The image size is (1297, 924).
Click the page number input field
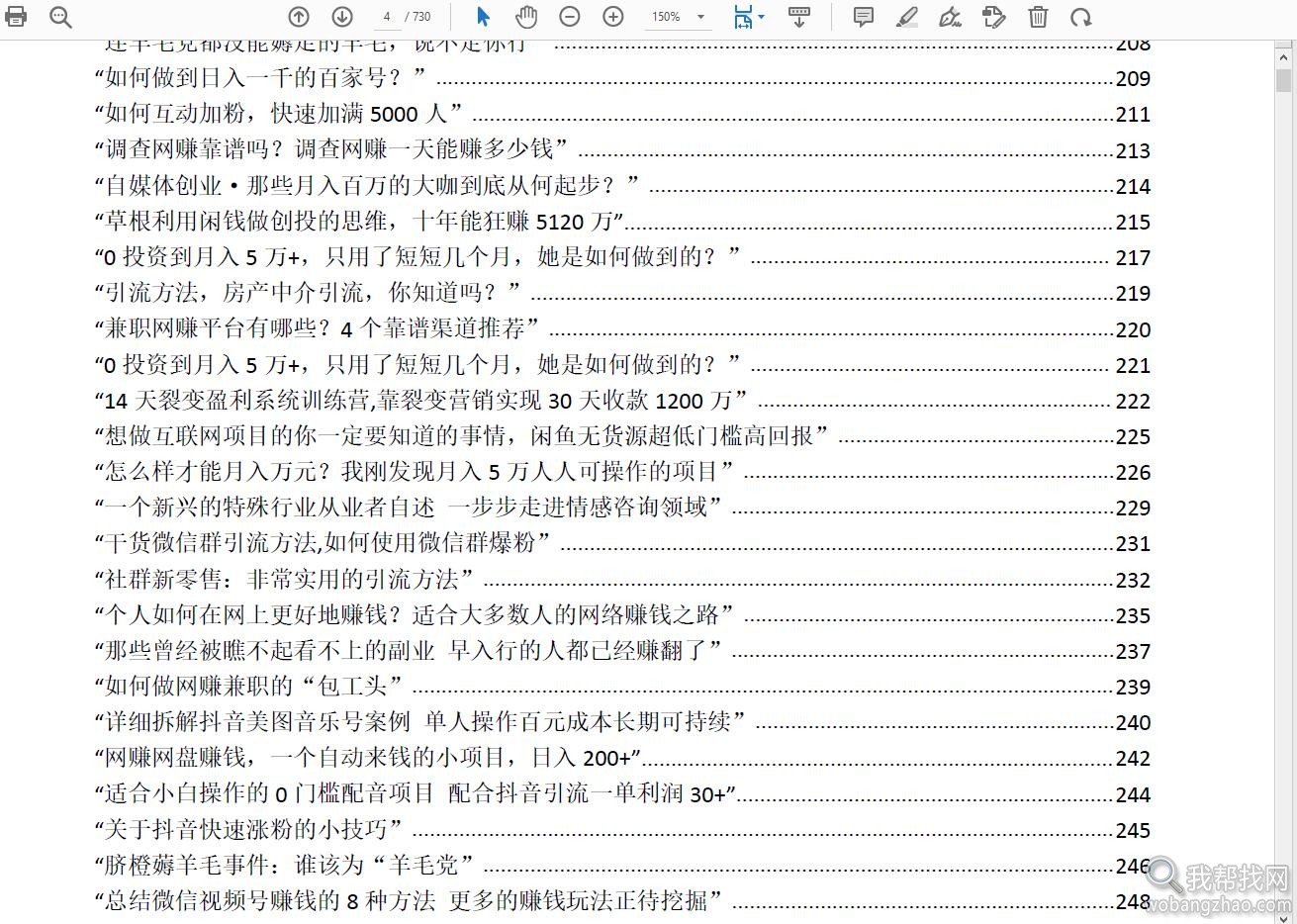pyautogui.click(x=387, y=16)
